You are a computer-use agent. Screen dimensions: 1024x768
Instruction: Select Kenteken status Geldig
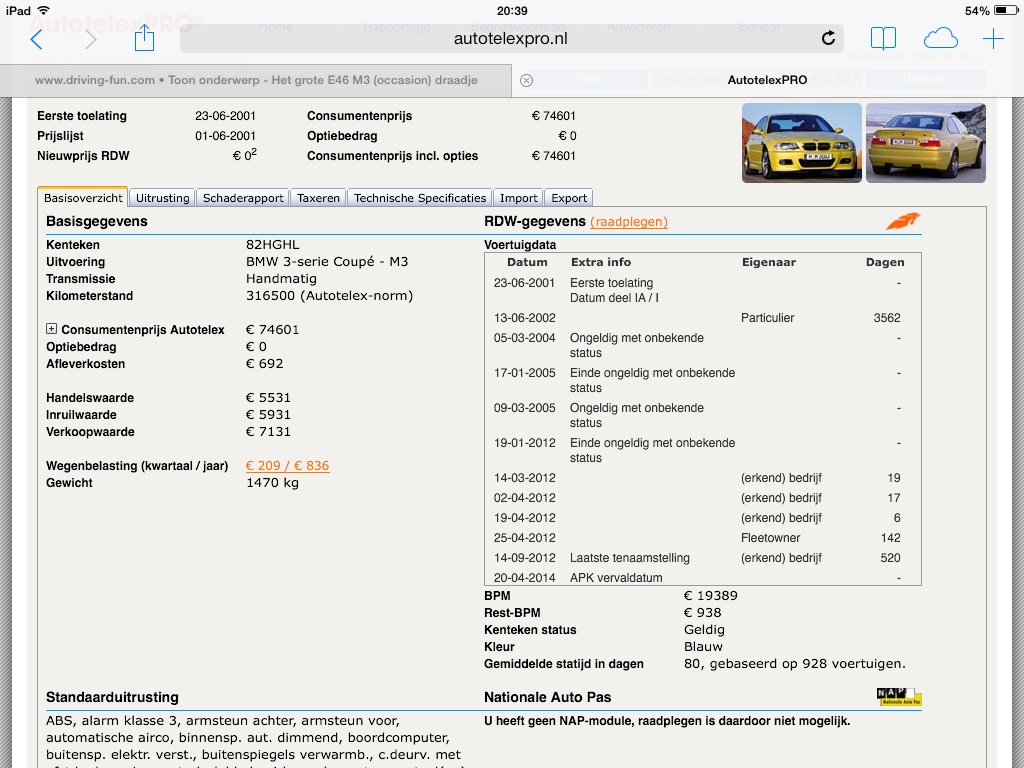[704, 630]
